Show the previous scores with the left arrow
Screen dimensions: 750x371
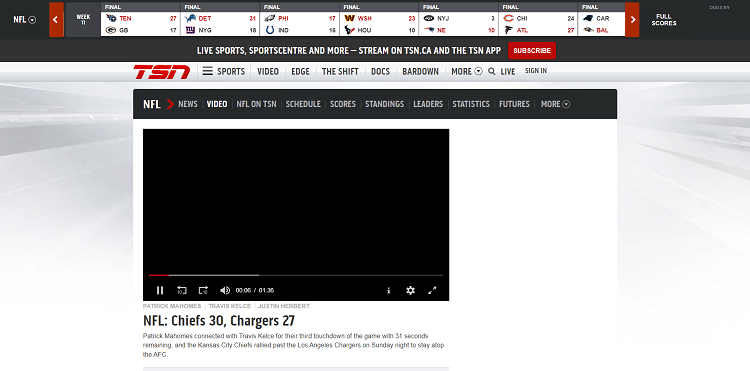[x=56, y=20]
